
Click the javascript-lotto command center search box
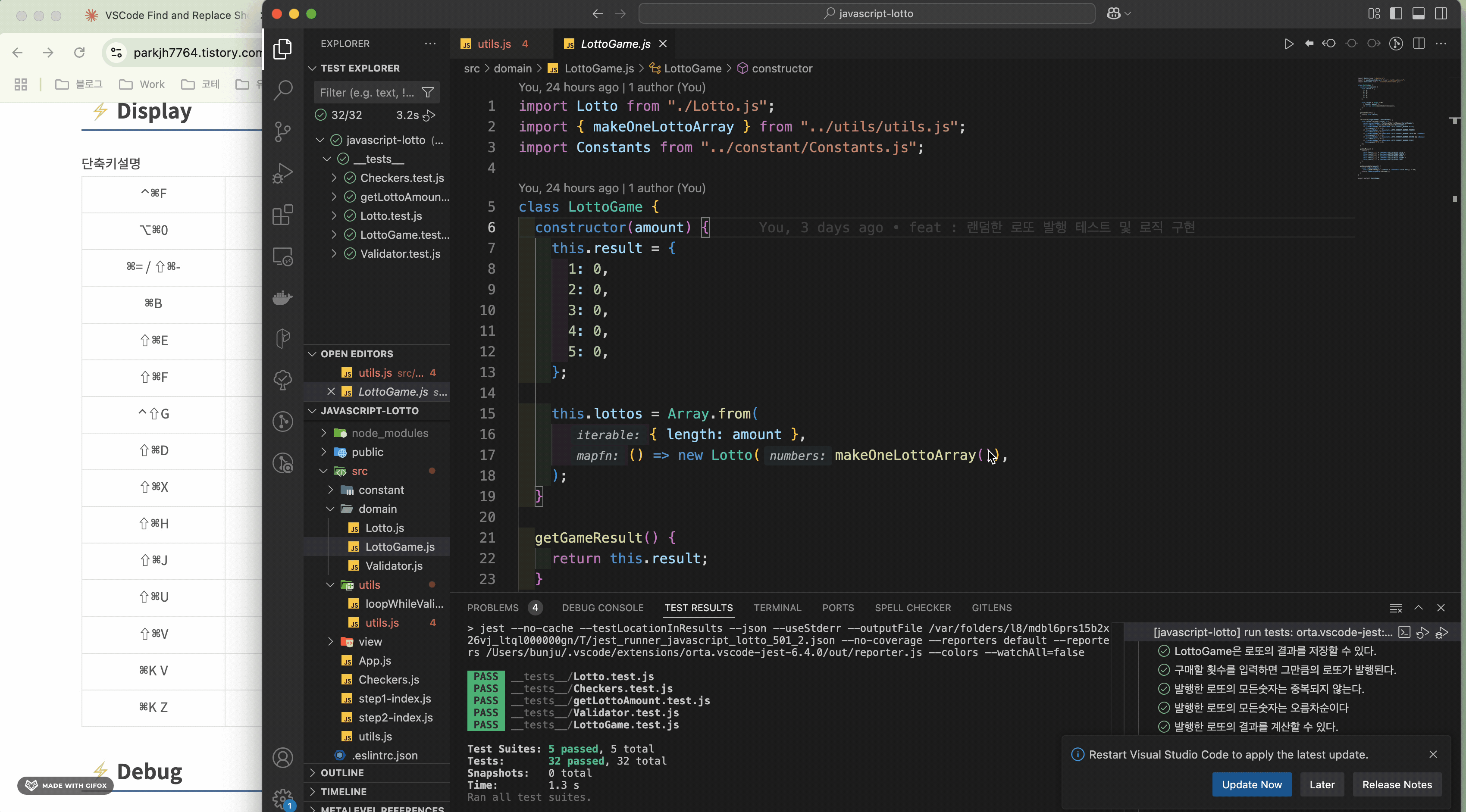point(867,14)
